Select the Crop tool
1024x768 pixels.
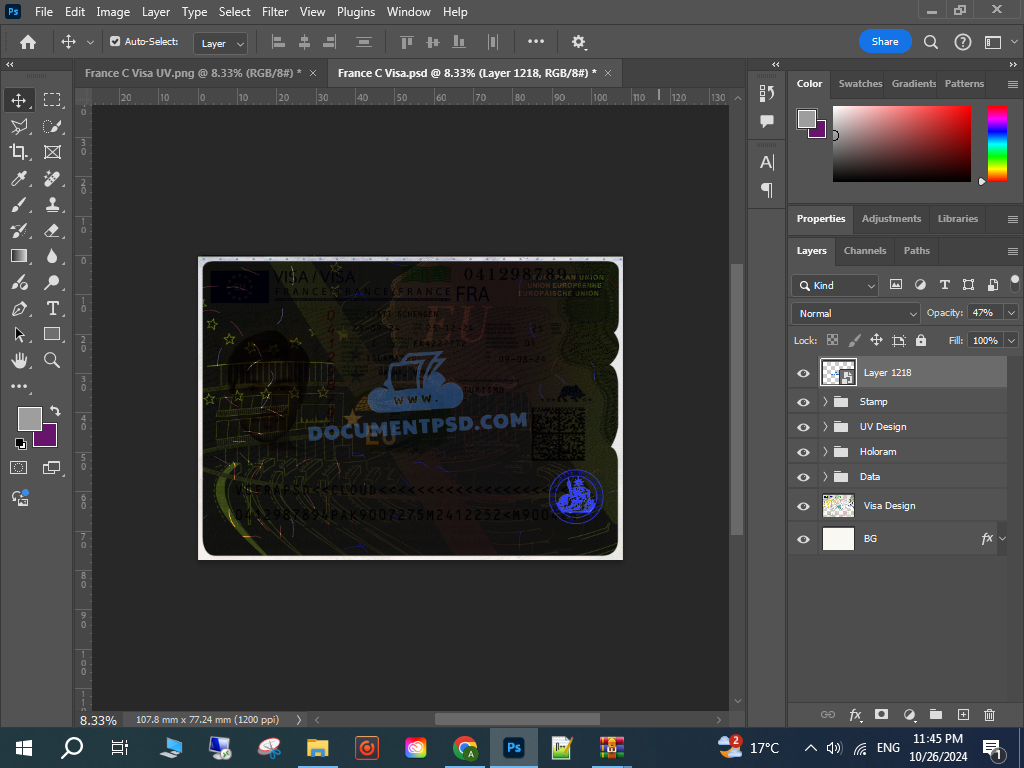coord(18,152)
